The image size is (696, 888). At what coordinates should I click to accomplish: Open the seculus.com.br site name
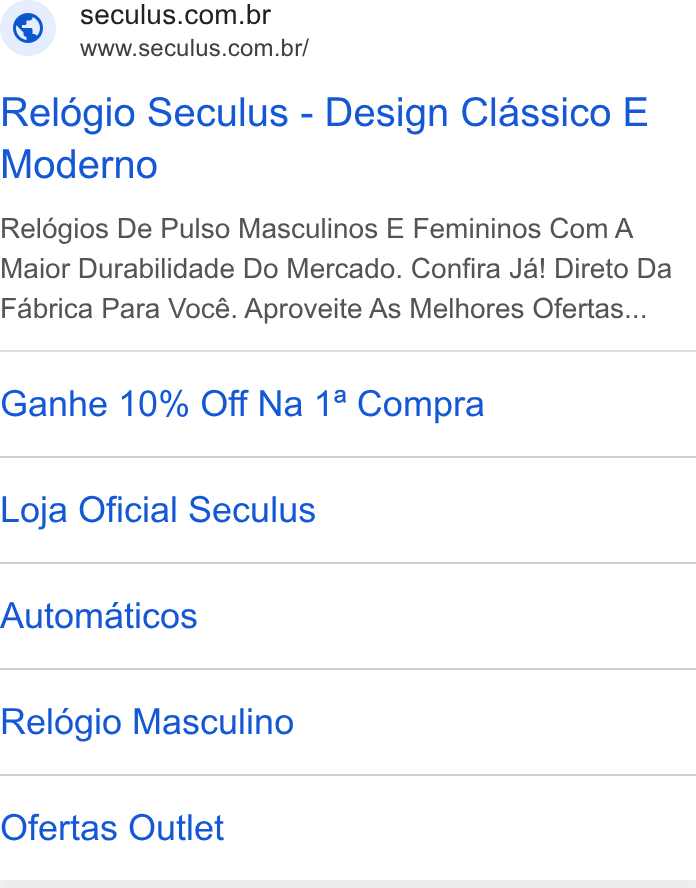(x=175, y=15)
